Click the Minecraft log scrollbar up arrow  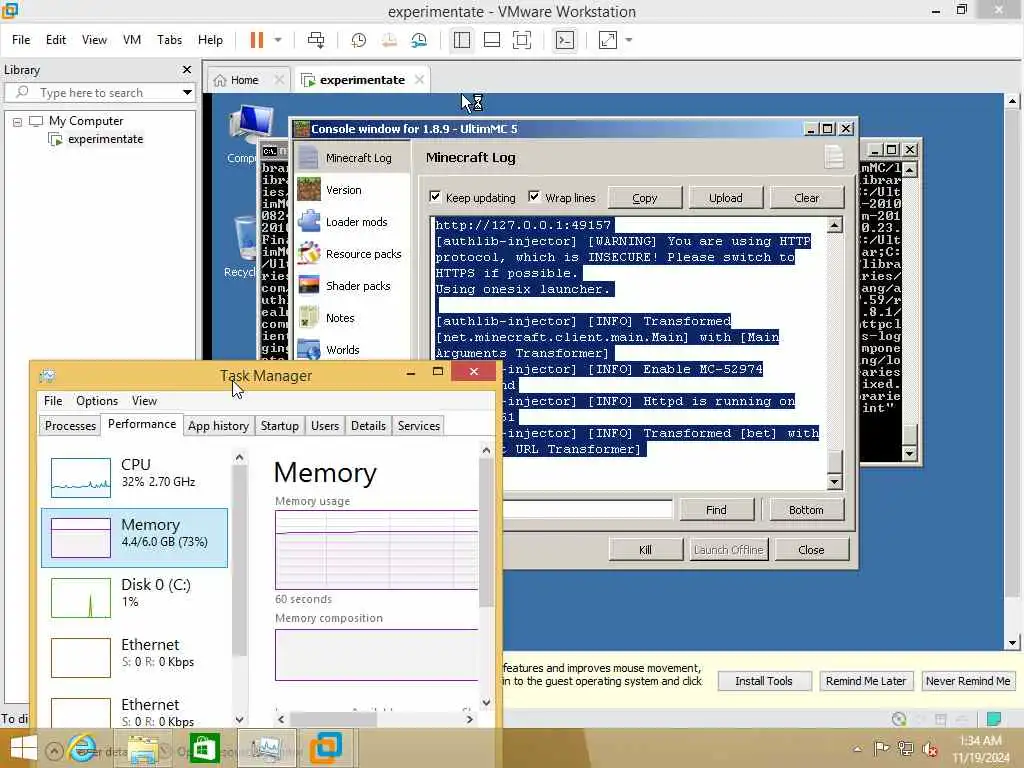pos(834,226)
